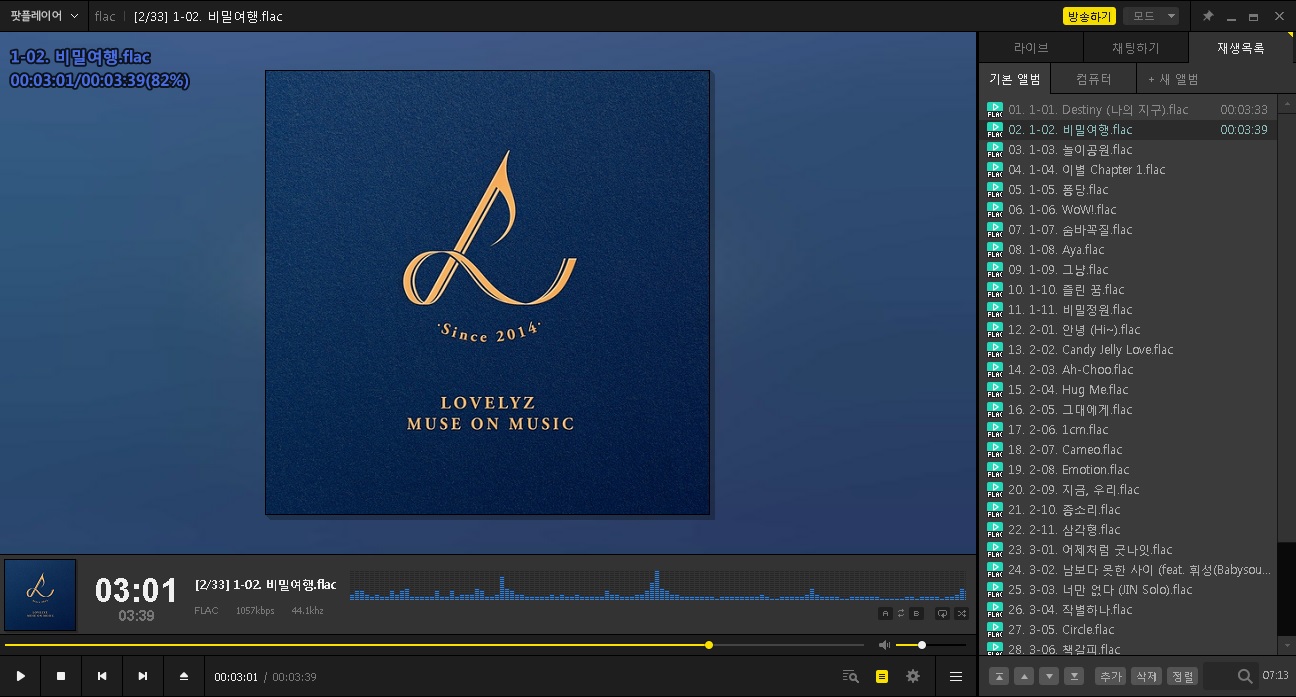
Task: Select 13. 2-02. Candy Jelly Love.flac
Action: click(x=1128, y=350)
